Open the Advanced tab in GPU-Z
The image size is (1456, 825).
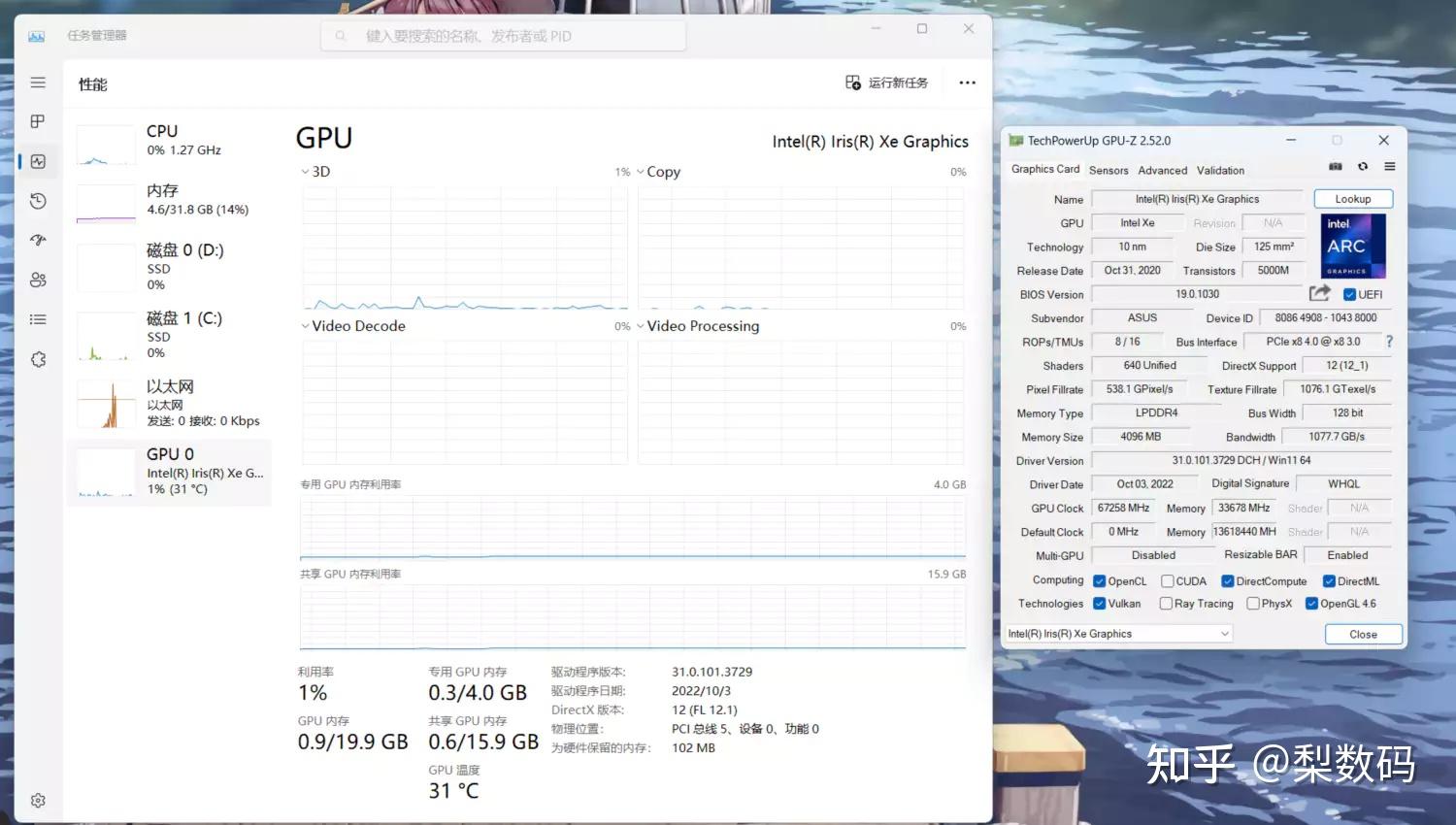pos(1162,170)
